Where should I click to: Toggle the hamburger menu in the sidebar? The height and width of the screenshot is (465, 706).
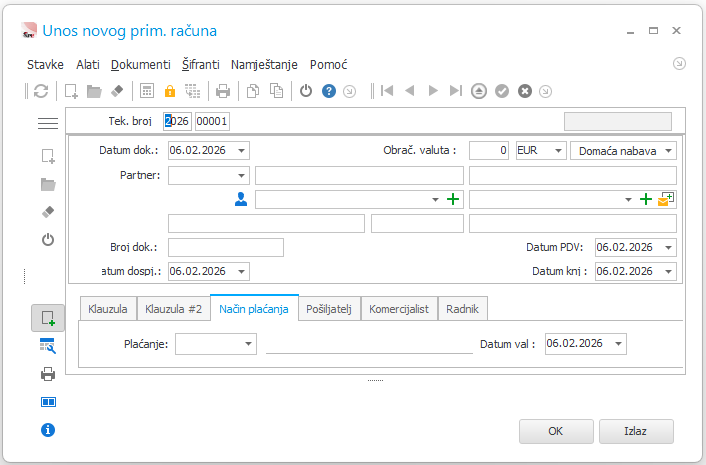tap(48, 123)
